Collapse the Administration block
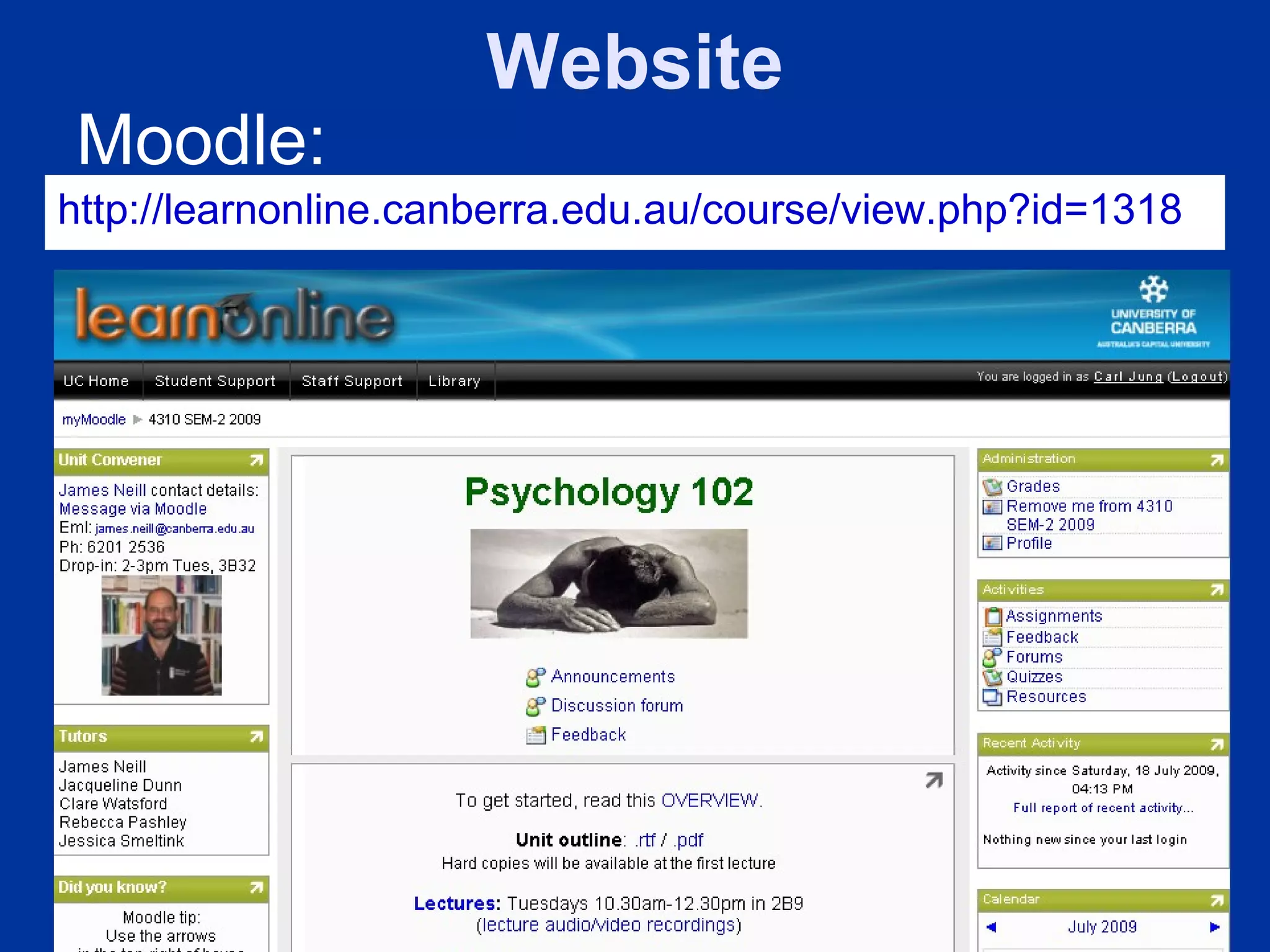Image resolution: width=1270 pixels, height=952 pixels. click(1217, 460)
